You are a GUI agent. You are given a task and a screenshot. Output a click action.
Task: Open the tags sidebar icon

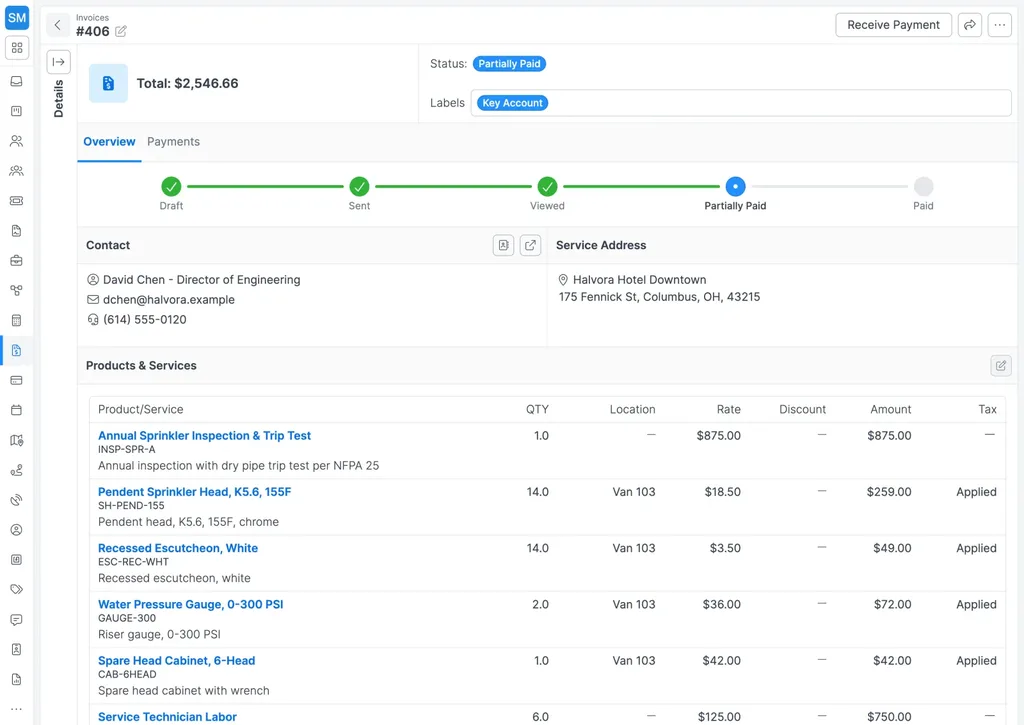[16, 589]
